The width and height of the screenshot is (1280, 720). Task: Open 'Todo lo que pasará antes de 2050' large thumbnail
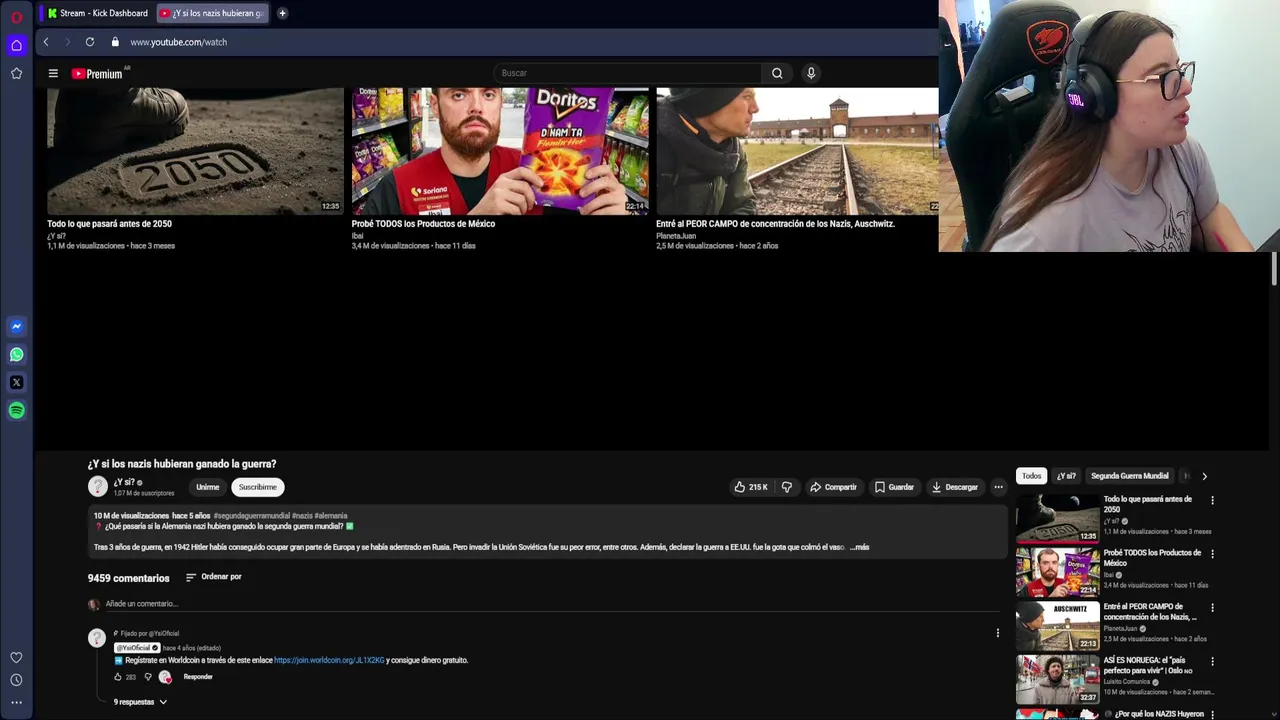click(x=195, y=151)
